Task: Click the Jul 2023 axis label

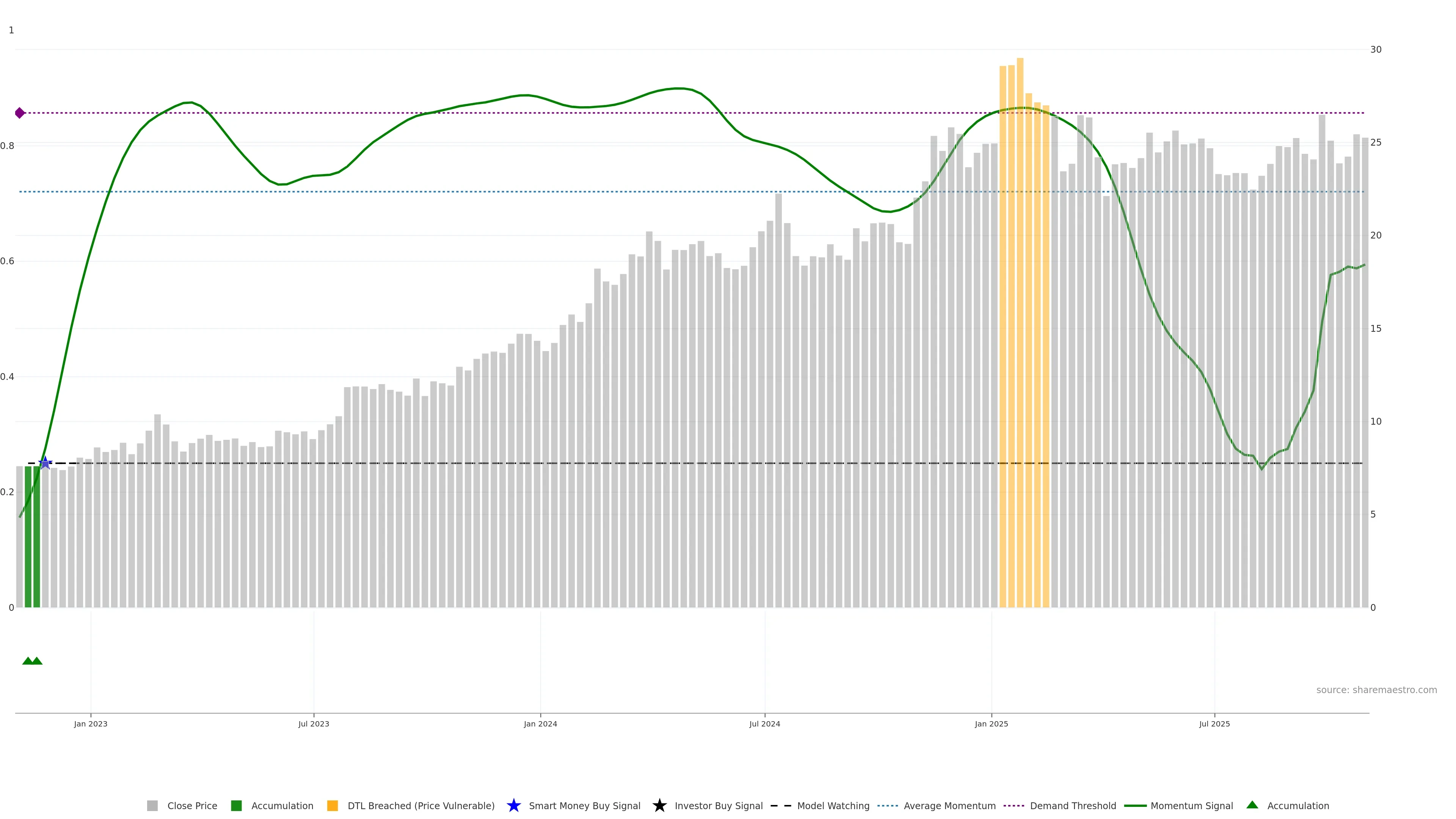Action: click(314, 723)
